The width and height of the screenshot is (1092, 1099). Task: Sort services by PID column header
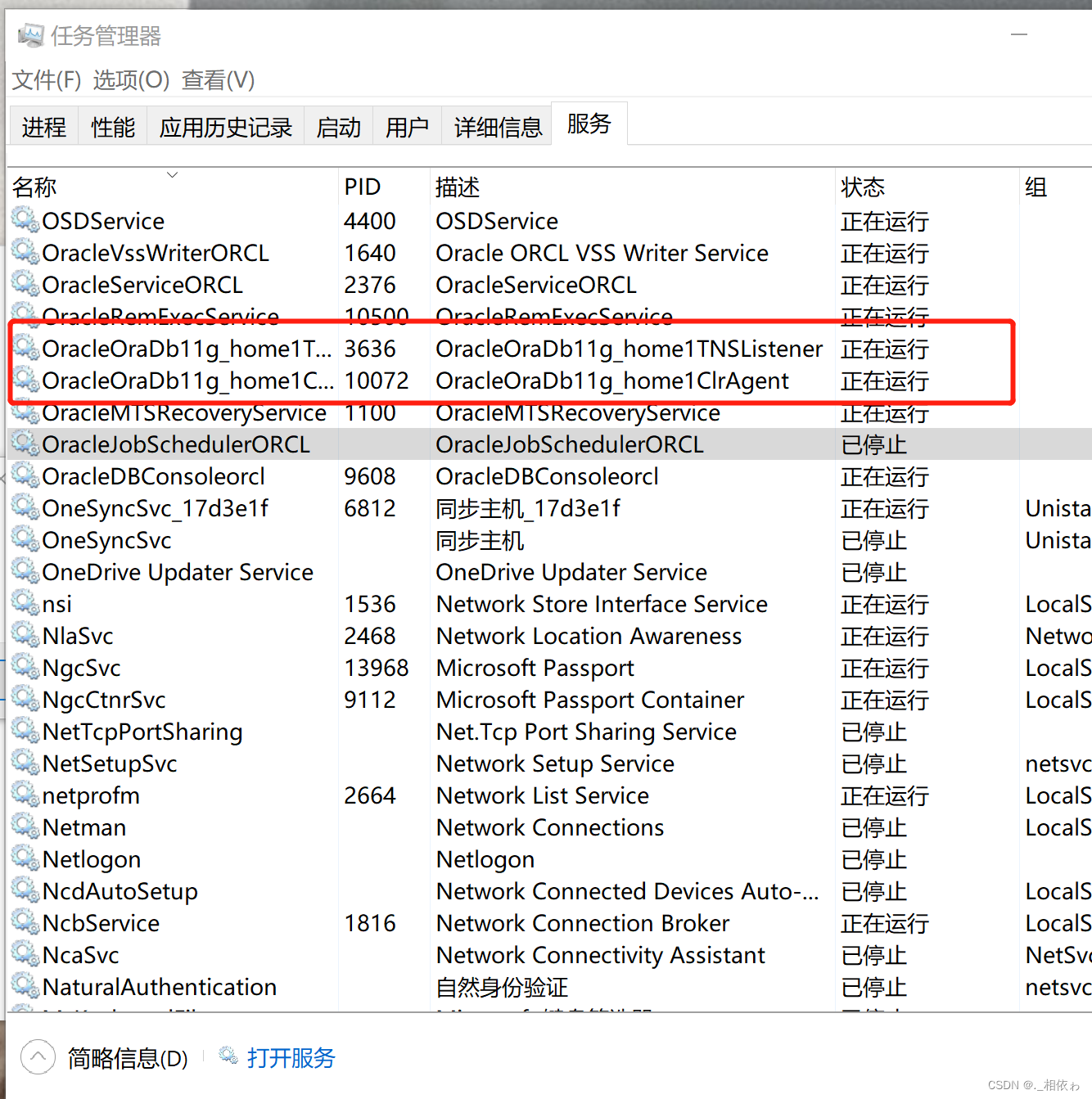[384, 187]
